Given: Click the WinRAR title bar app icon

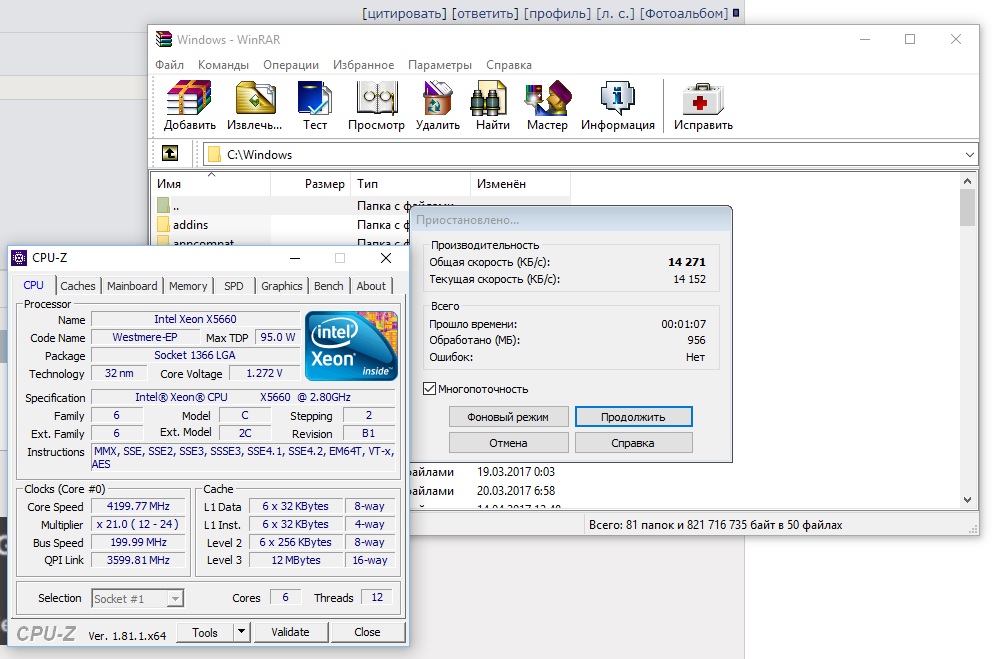Looking at the screenshot, I should click(164, 39).
